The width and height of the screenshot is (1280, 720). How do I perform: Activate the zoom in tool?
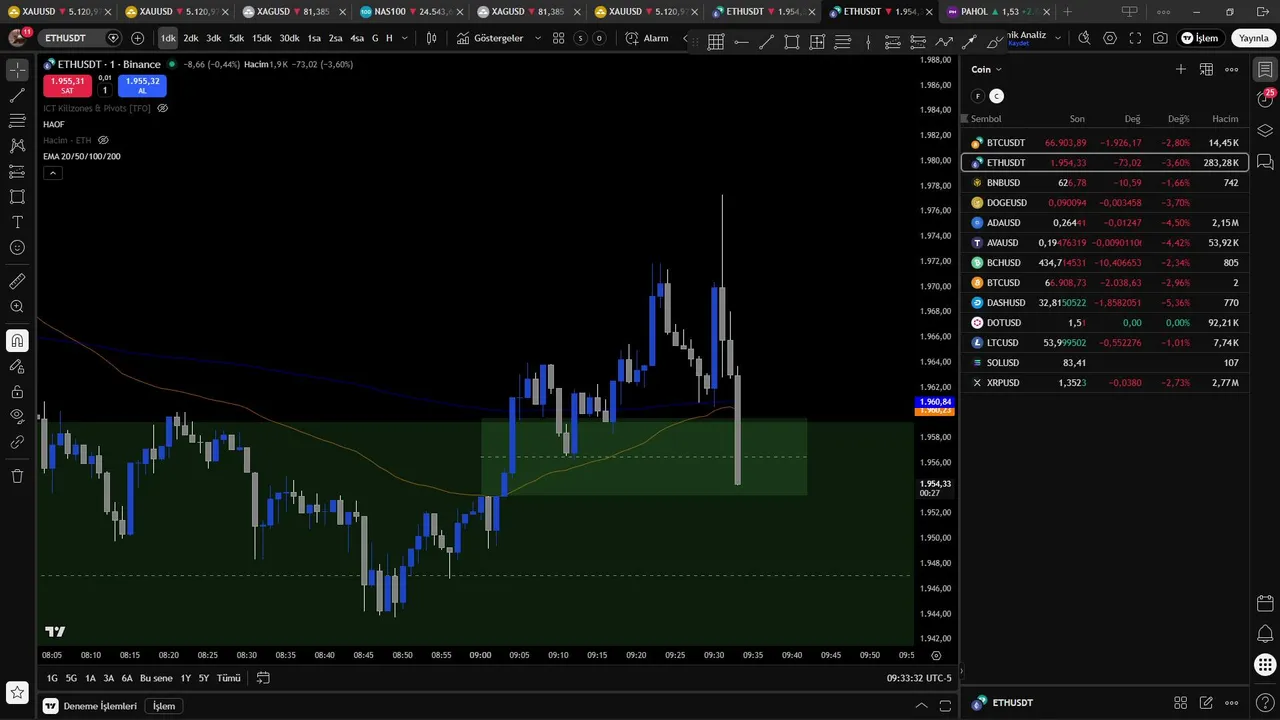(17, 307)
